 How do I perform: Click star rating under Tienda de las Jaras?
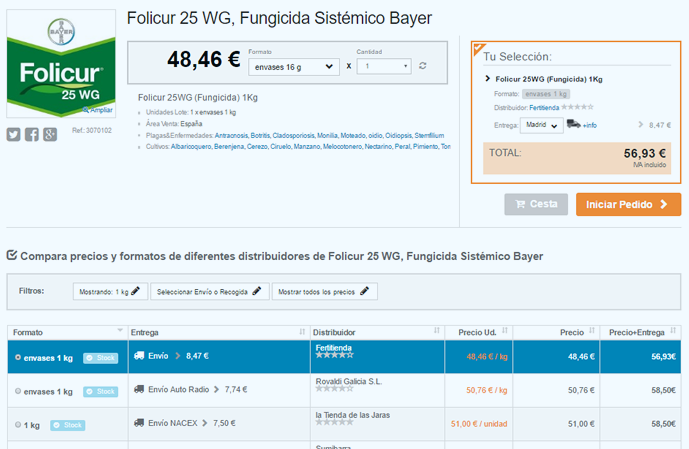click(x=334, y=422)
